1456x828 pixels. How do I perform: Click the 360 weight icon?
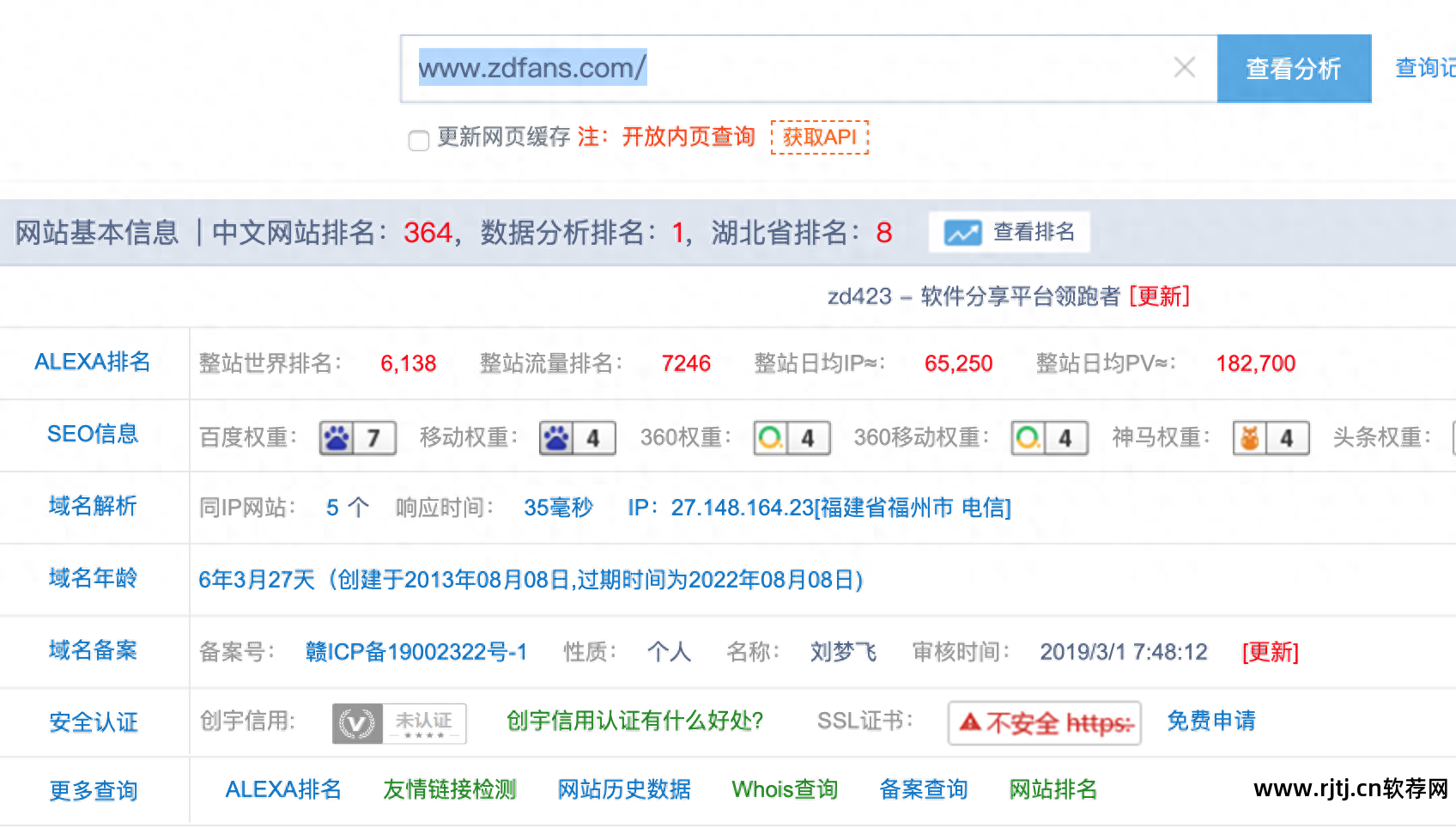(x=792, y=437)
